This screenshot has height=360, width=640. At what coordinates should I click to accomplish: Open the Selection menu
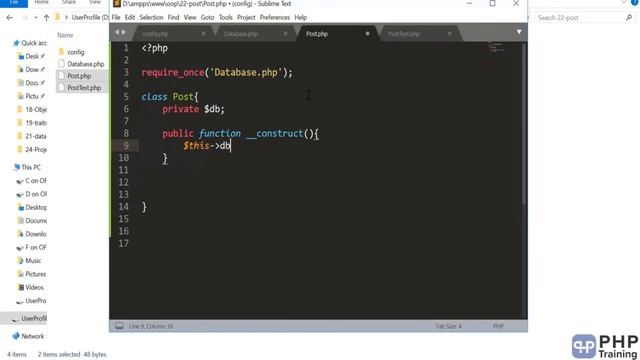(x=151, y=18)
